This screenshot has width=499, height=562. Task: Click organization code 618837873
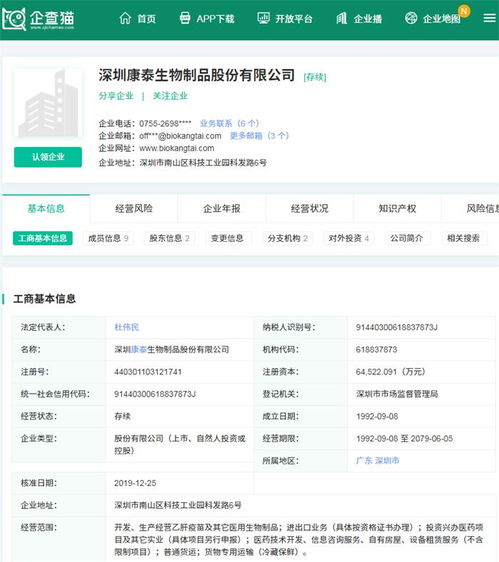point(376,349)
